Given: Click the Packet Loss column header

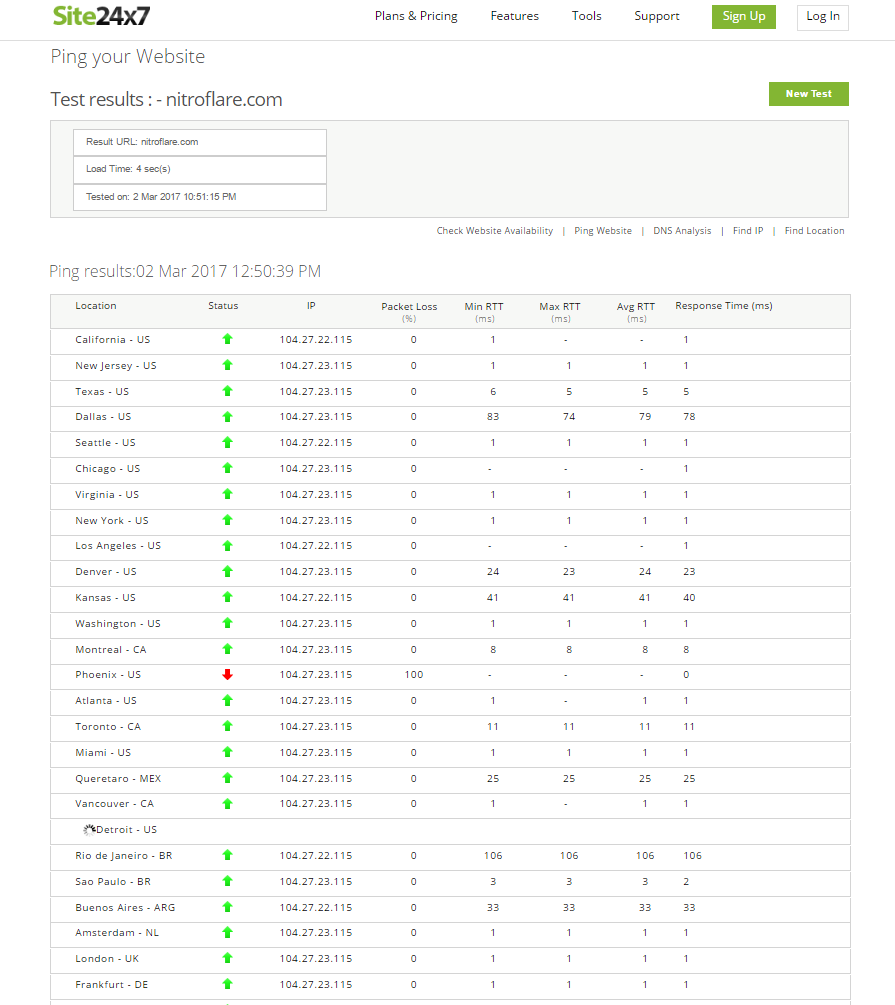Looking at the screenshot, I should [x=409, y=311].
